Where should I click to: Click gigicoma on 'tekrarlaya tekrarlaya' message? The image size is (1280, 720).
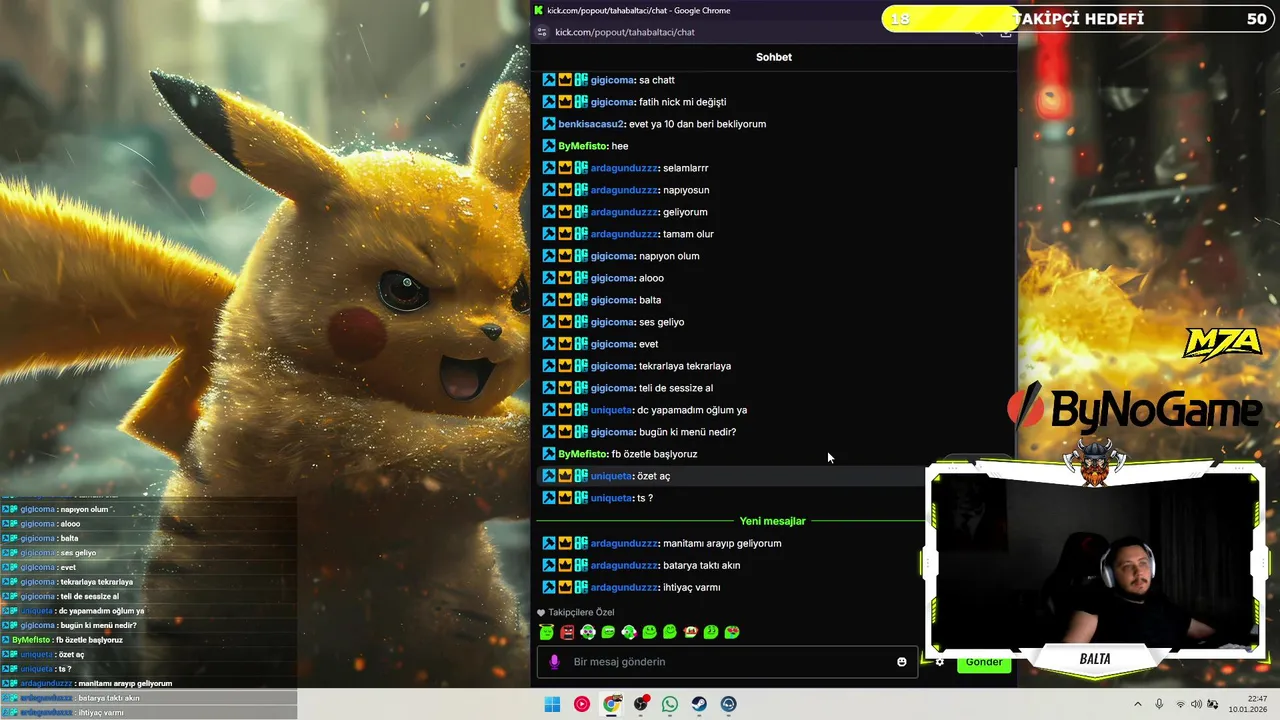pos(612,366)
